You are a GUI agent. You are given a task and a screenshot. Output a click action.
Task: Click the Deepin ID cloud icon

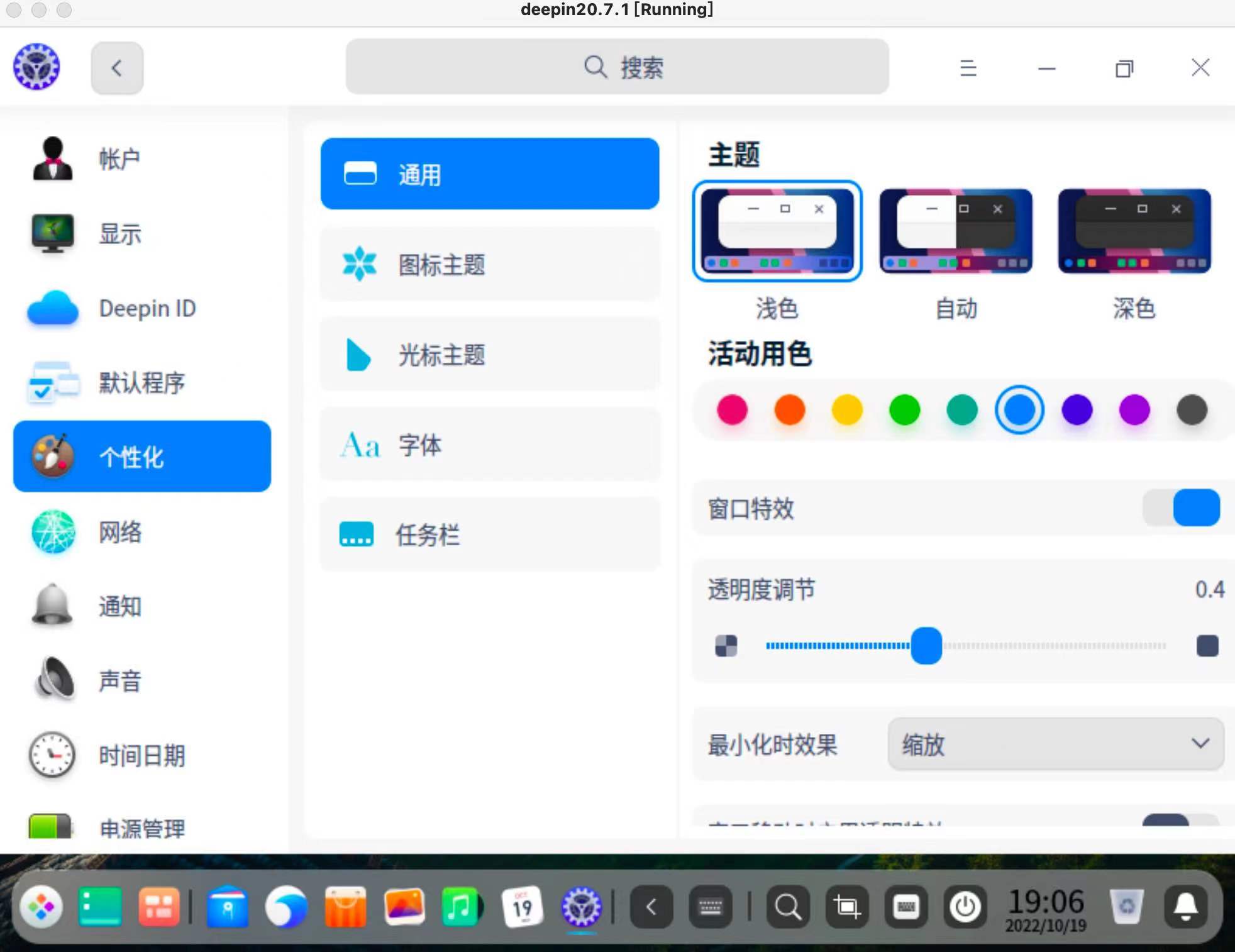[53, 308]
